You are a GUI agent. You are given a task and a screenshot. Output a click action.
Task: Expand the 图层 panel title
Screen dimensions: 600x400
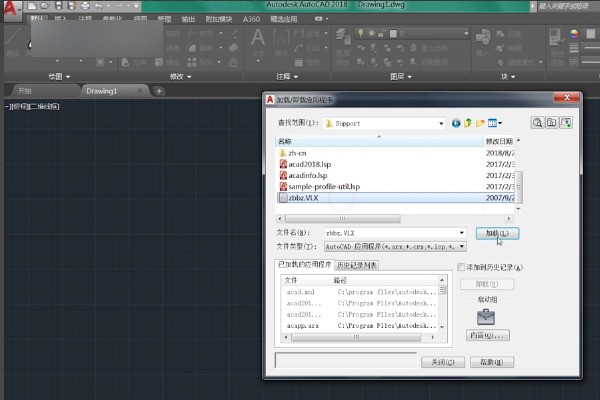click(x=401, y=77)
